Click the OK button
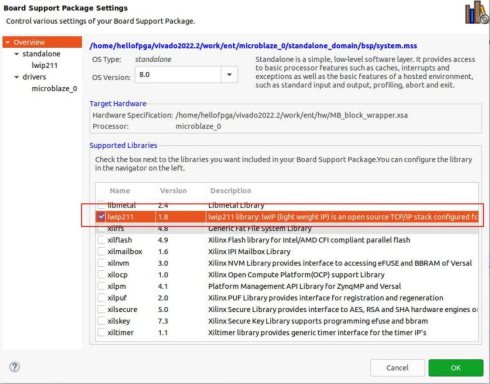Screen dimensions: 490x384 [x=456, y=368]
